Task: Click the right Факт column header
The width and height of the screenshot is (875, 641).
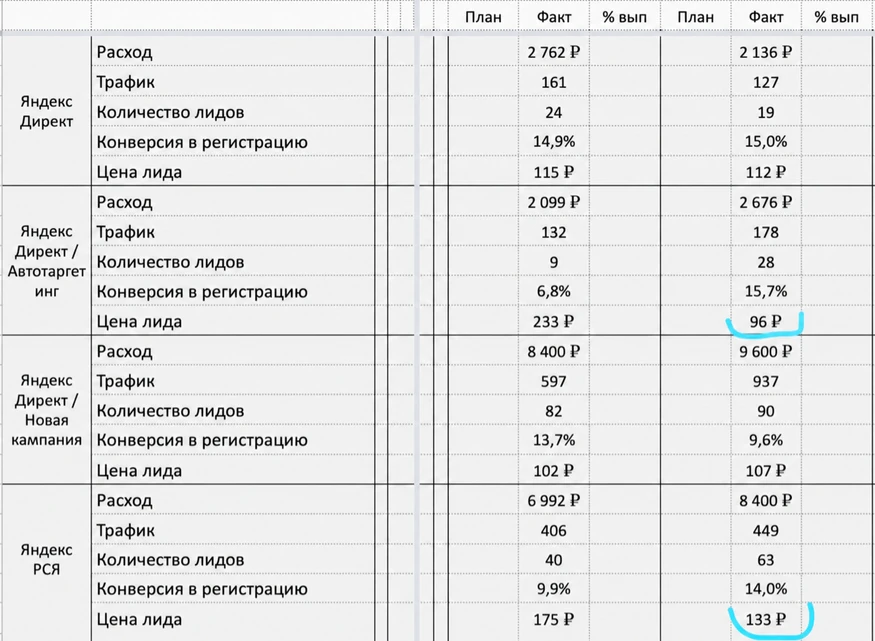Action: pyautogui.click(x=766, y=17)
